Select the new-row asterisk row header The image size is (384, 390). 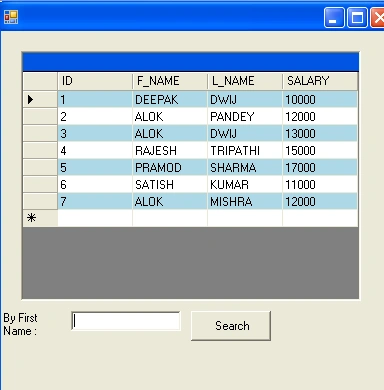(40, 218)
